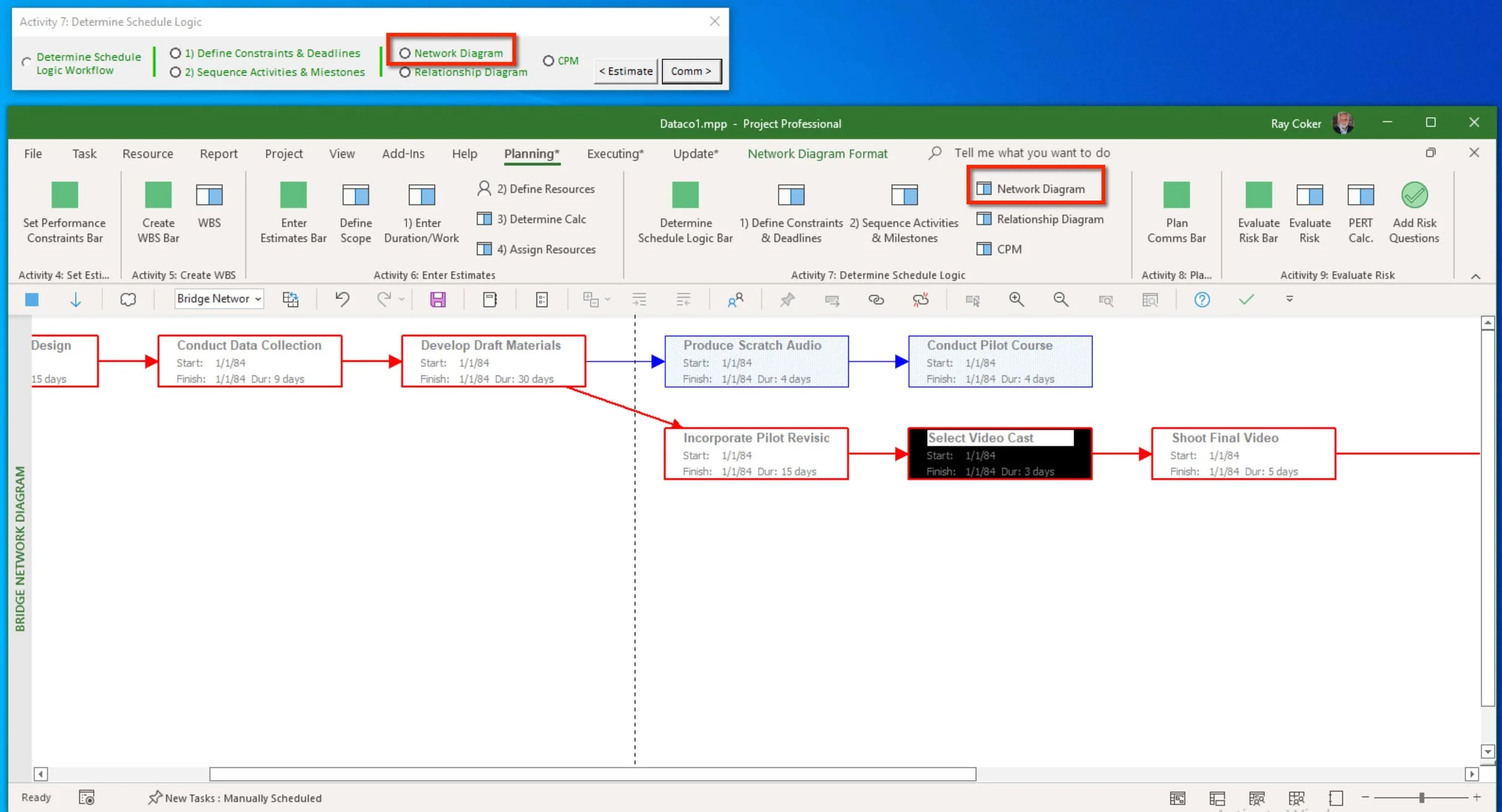The image size is (1502, 812).
Task: Select 1) Define Constraints & Deadlines radio
Action: pyautogui.click(x=175, y=53)
